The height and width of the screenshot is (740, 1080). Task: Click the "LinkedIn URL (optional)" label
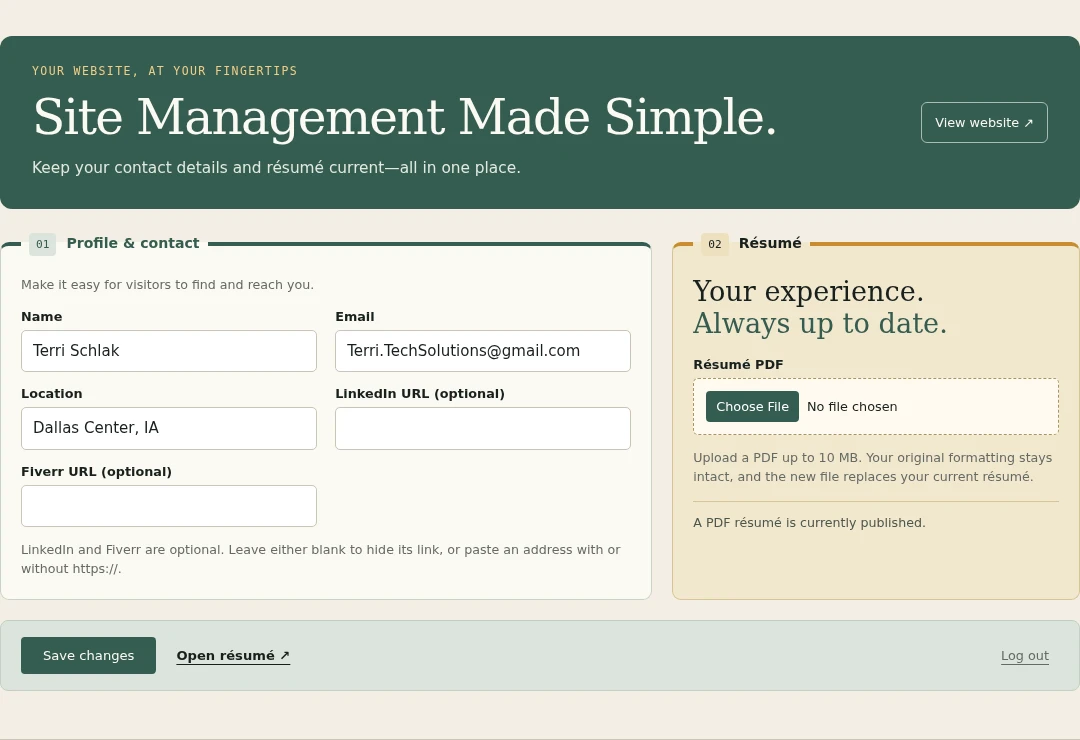click(x=420, y=393)
